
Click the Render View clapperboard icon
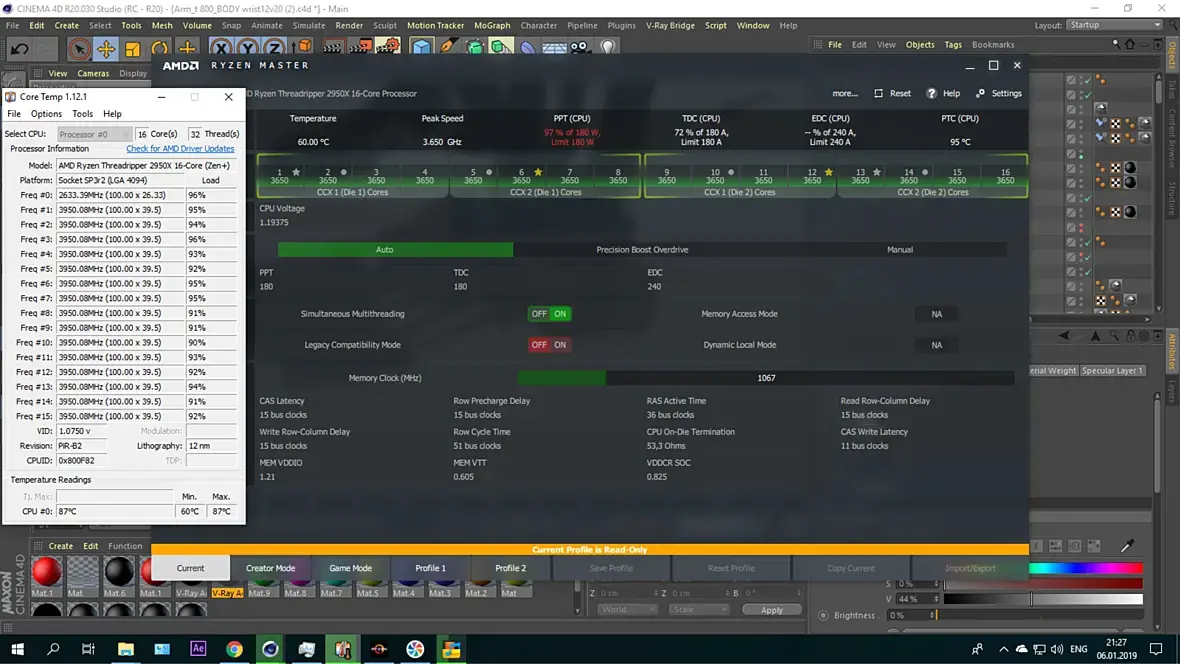[x=333, y=48]
